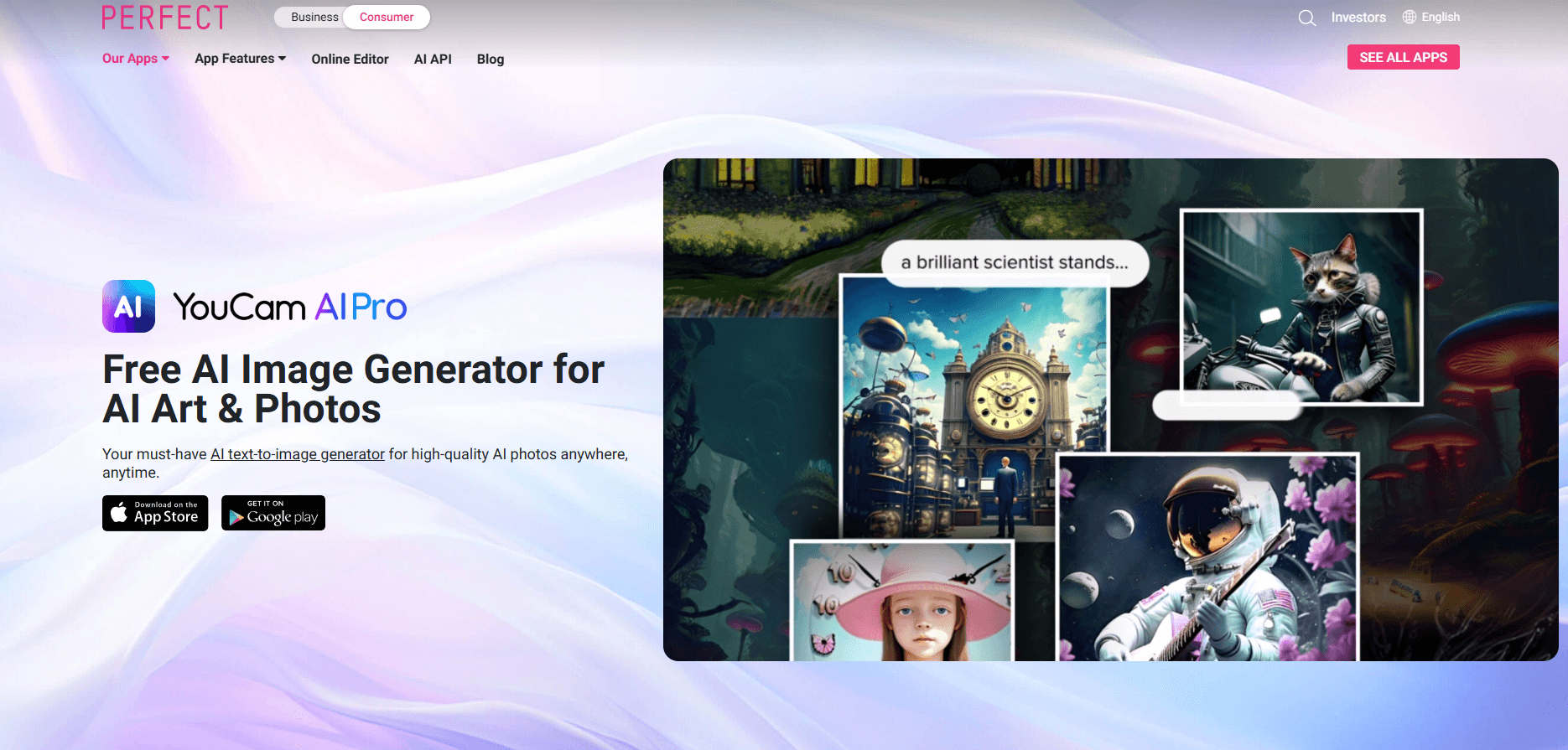Click the YouCam AI Pro app icon
Viewport: 1568px width, 750px height.
[x=128, y=306]
